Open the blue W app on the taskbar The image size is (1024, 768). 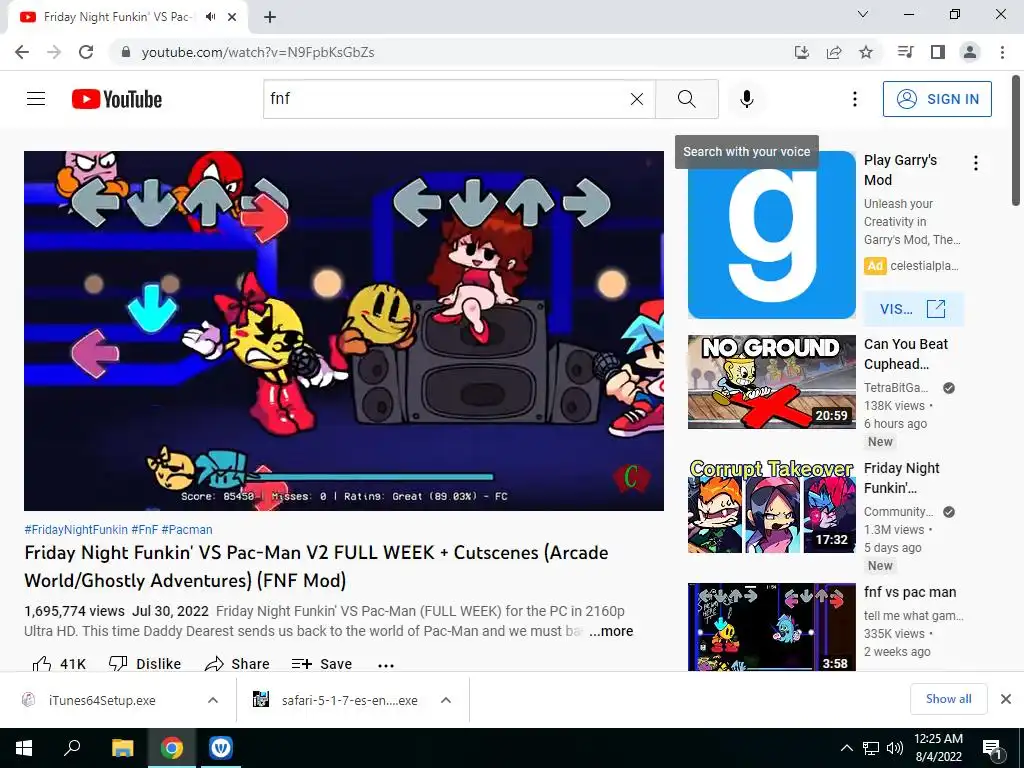[221, 748]
